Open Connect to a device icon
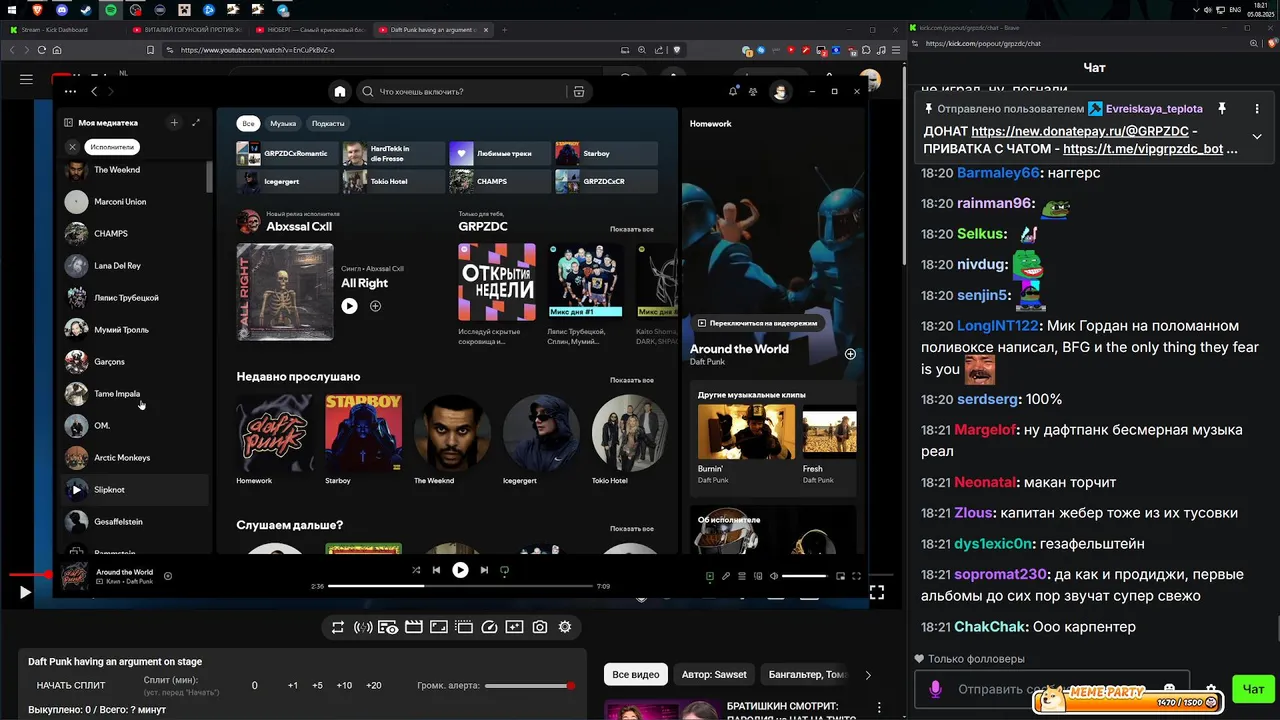This screenshot has height=720, width=1280. point(758,576)
